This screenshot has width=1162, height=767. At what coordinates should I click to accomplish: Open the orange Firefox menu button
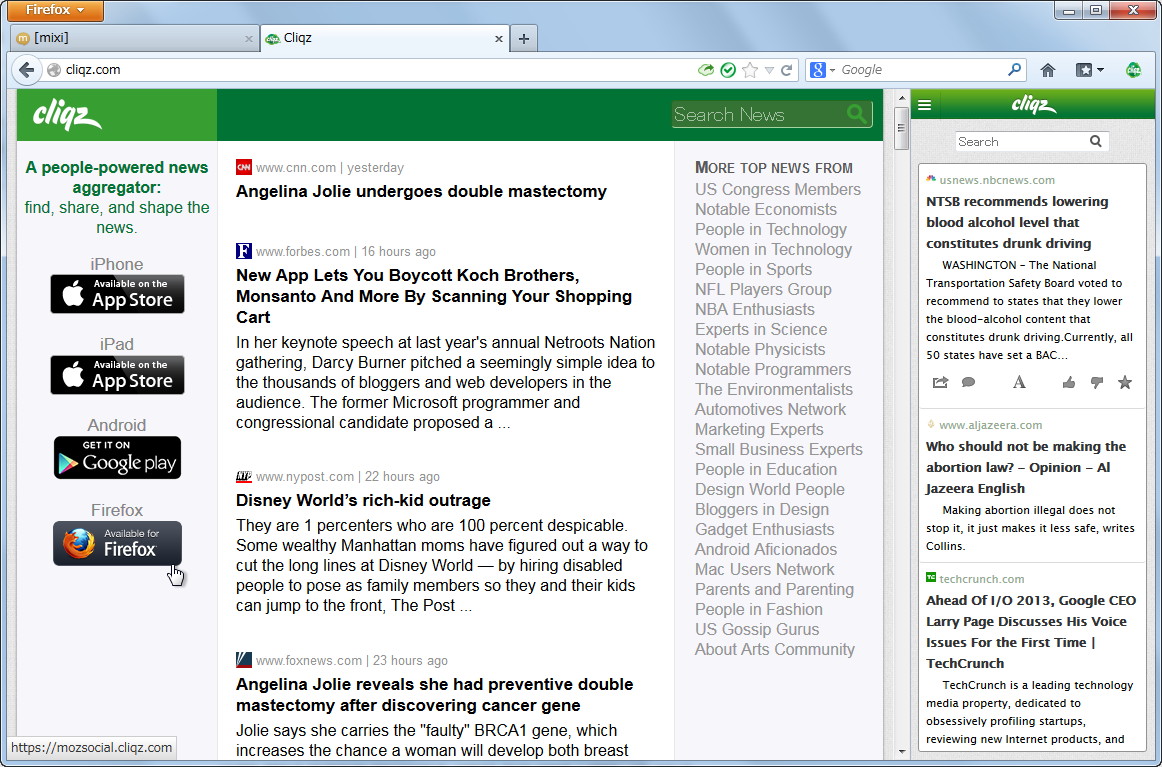click(x=56, y=10)
